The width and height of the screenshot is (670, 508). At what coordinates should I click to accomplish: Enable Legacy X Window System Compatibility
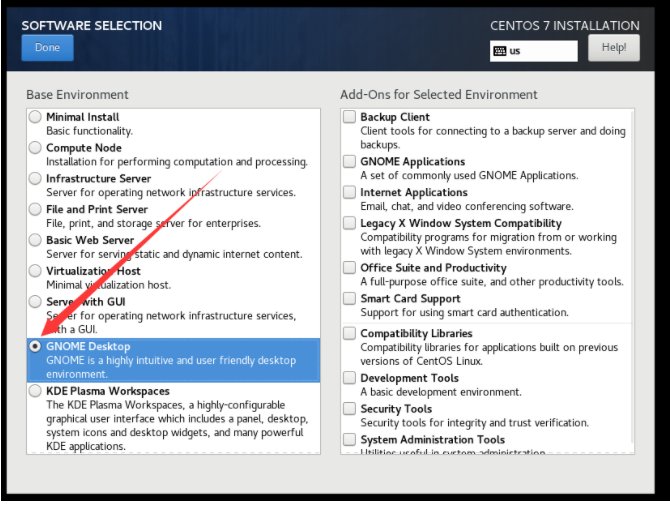coord(349,223)
